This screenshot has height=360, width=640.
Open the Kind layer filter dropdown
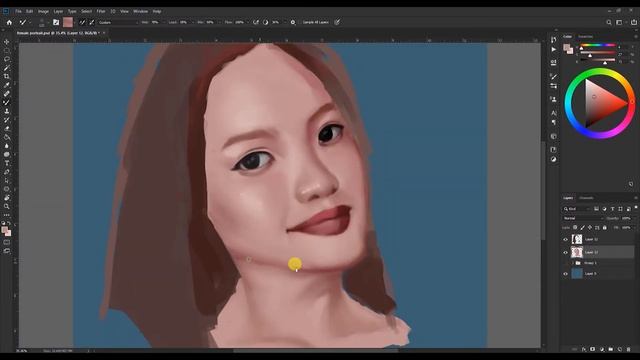(x=576, y=209)
